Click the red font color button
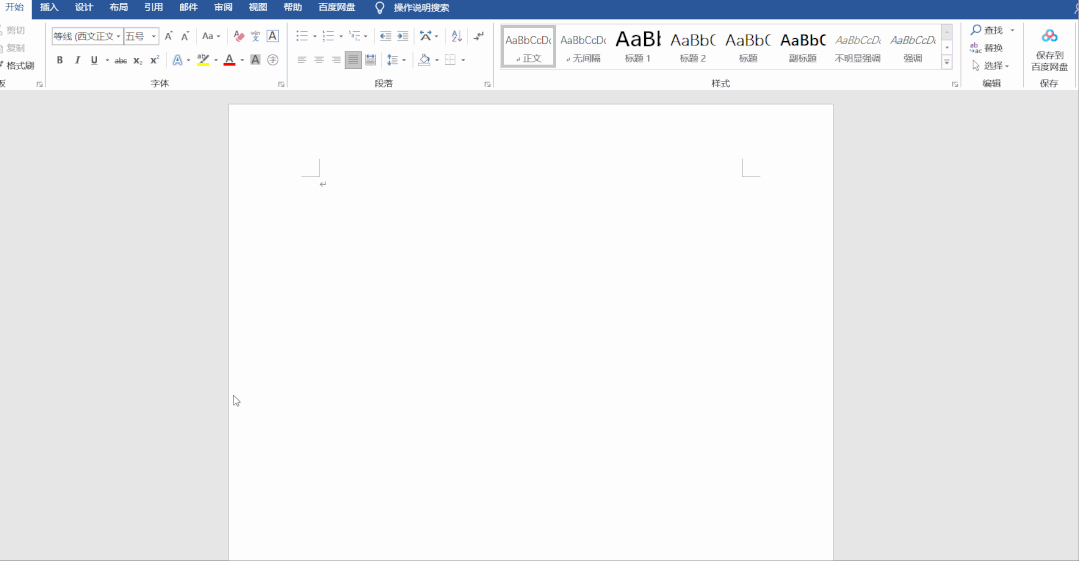 pos(229,60)
